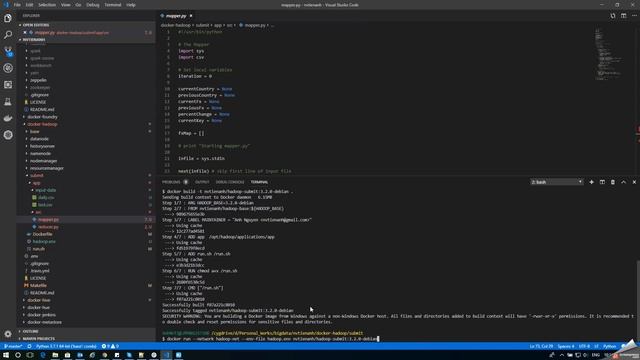Click the open changes icon in editor toolbar

[613, 16]
